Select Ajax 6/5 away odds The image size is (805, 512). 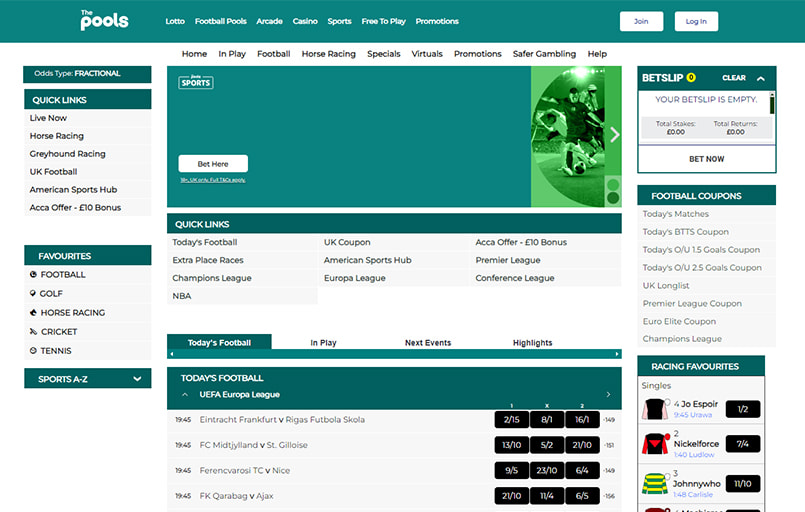pos(582,496)
